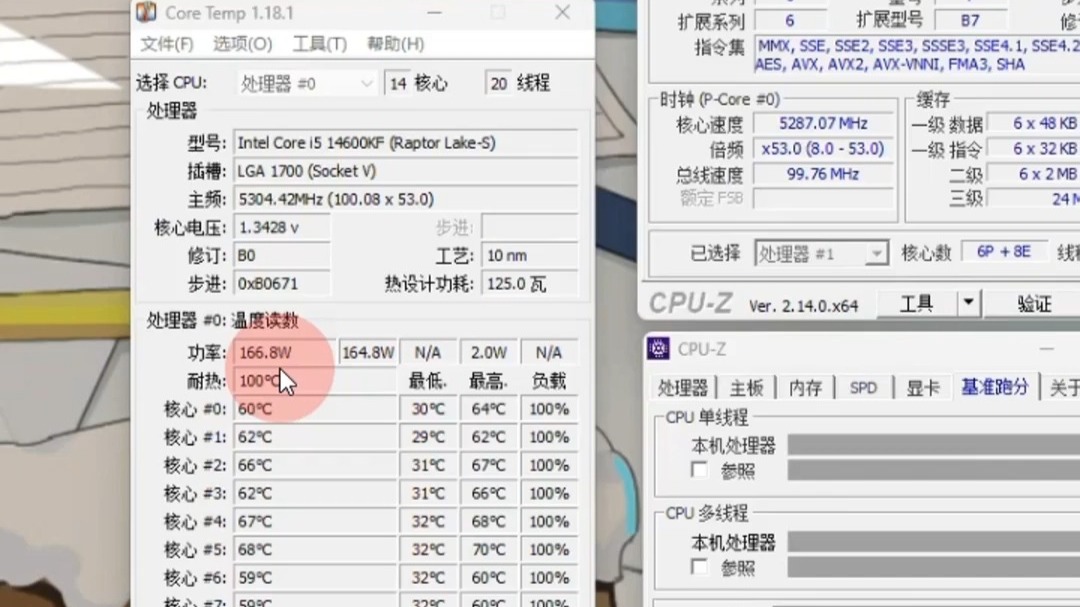1080x607 pixels.
Task: Expand the 工具 dropdown arrow in CPU-Z
Action: click(x=966, y=303)
